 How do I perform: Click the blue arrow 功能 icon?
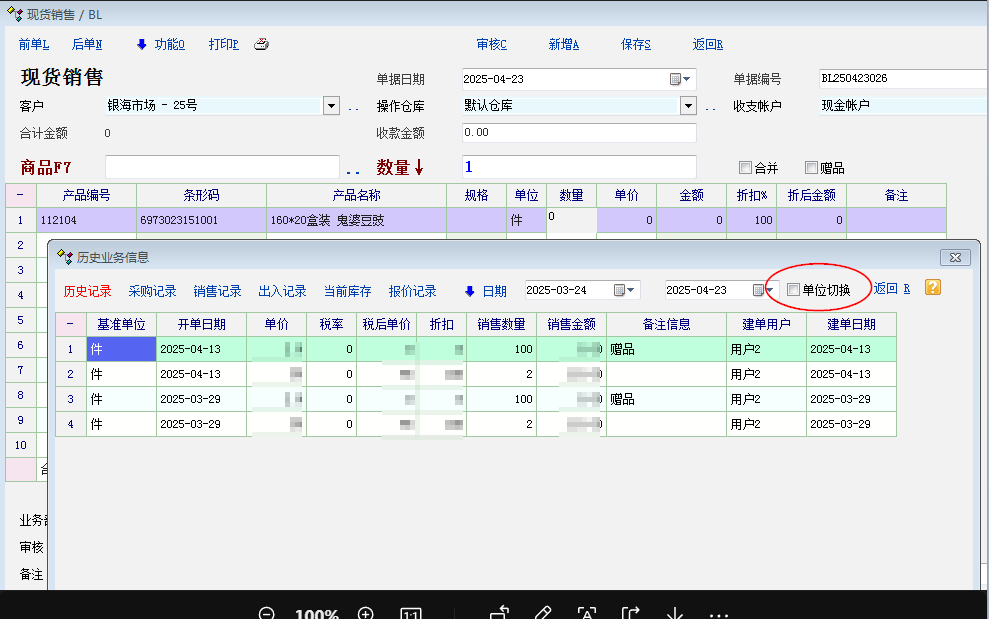pos(142,44)
